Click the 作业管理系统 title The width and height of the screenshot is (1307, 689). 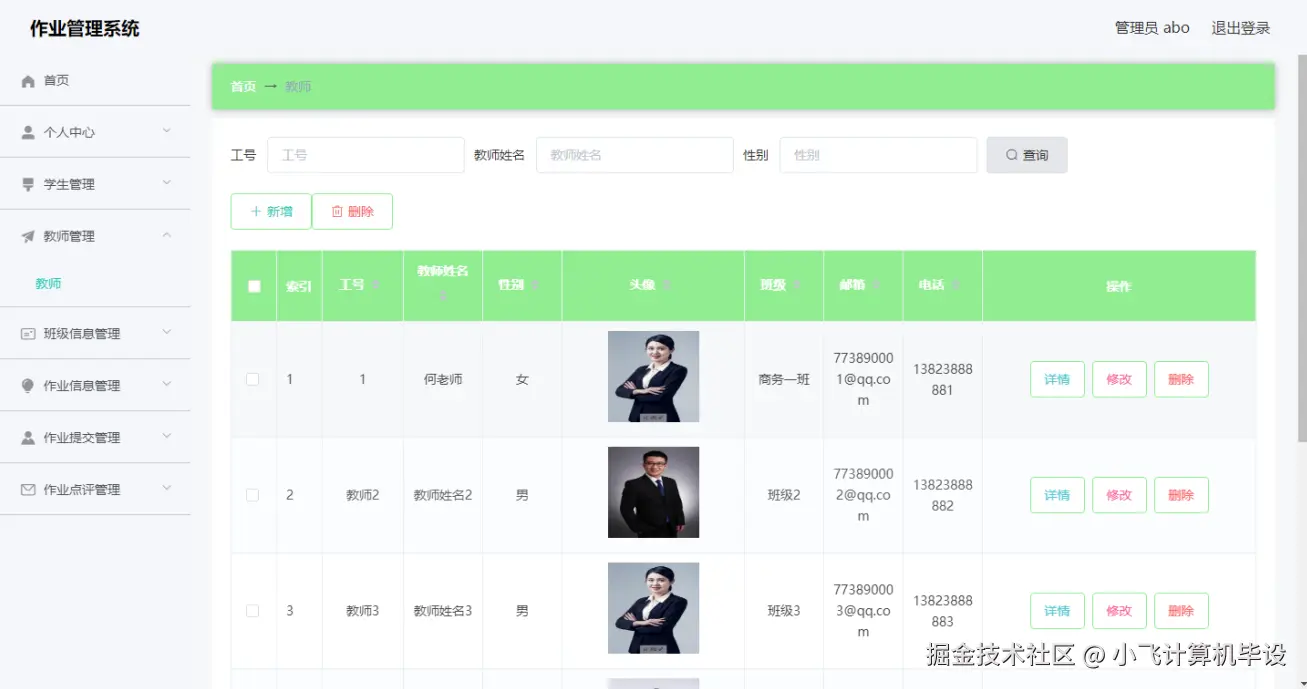click(x=85, y=28)
